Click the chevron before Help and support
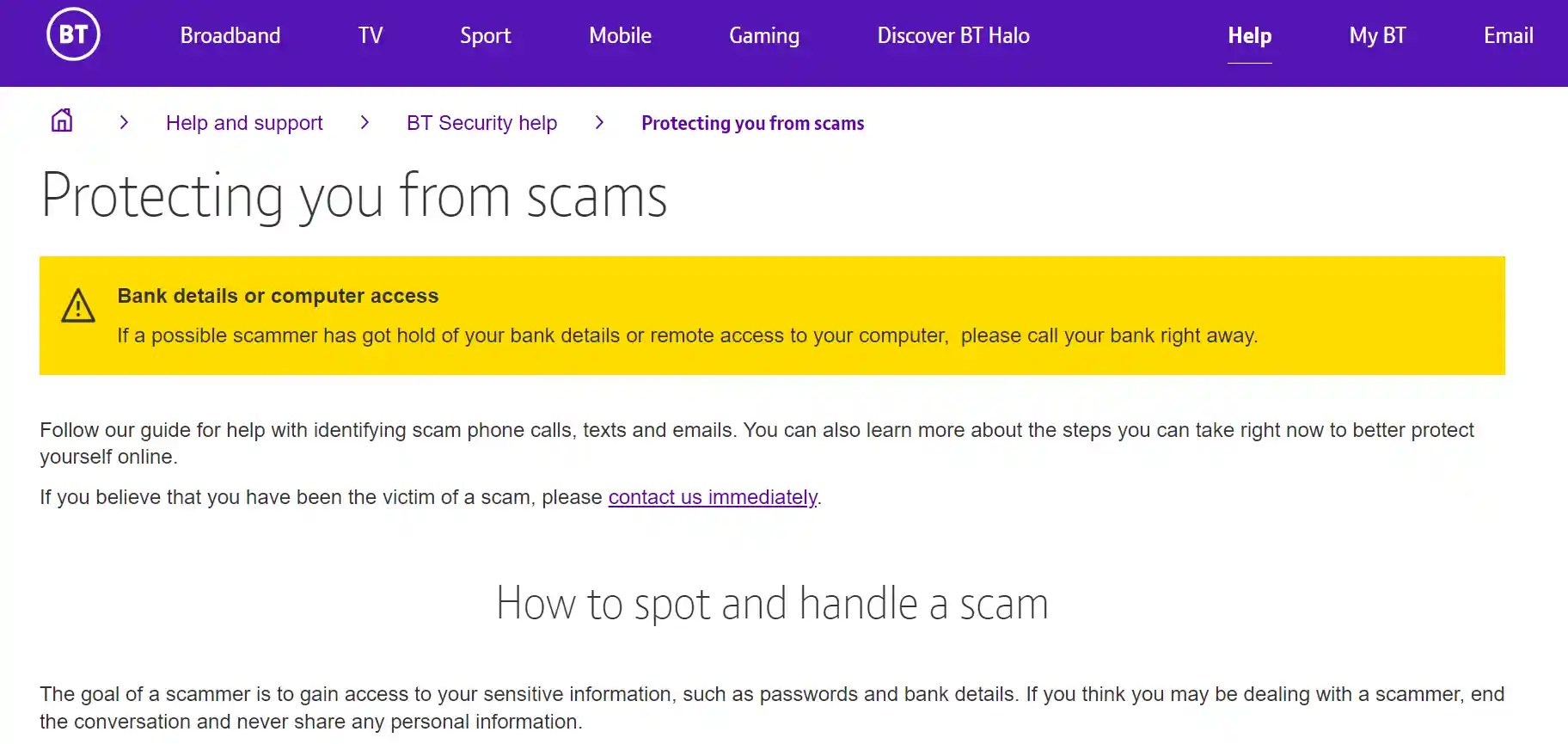1568x744 pixels. pyautogui.click(x=124, y=122)
